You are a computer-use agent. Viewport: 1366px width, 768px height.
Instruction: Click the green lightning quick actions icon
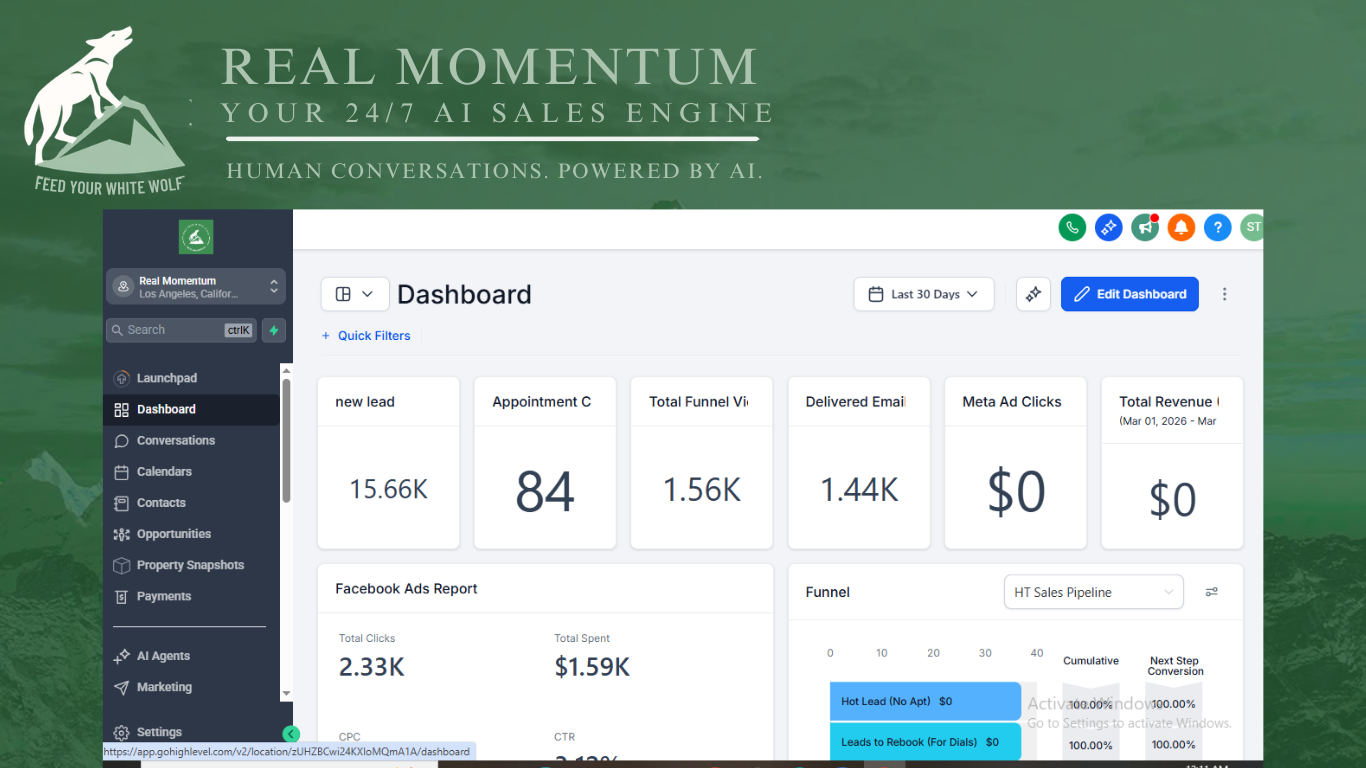(x=274, y=330)
